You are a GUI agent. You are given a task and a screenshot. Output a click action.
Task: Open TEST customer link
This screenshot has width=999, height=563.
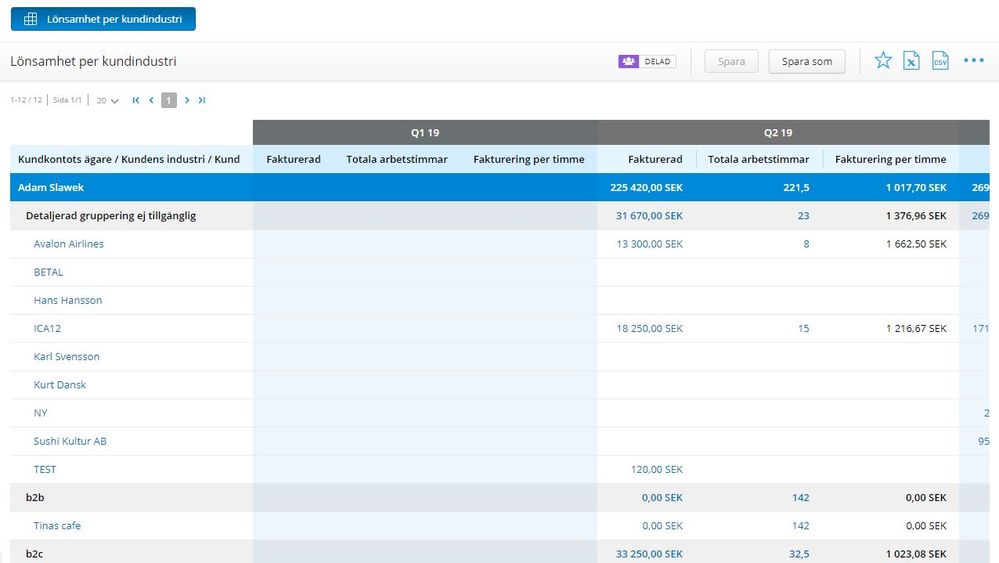pyautogui.click(x=45, y=469)
